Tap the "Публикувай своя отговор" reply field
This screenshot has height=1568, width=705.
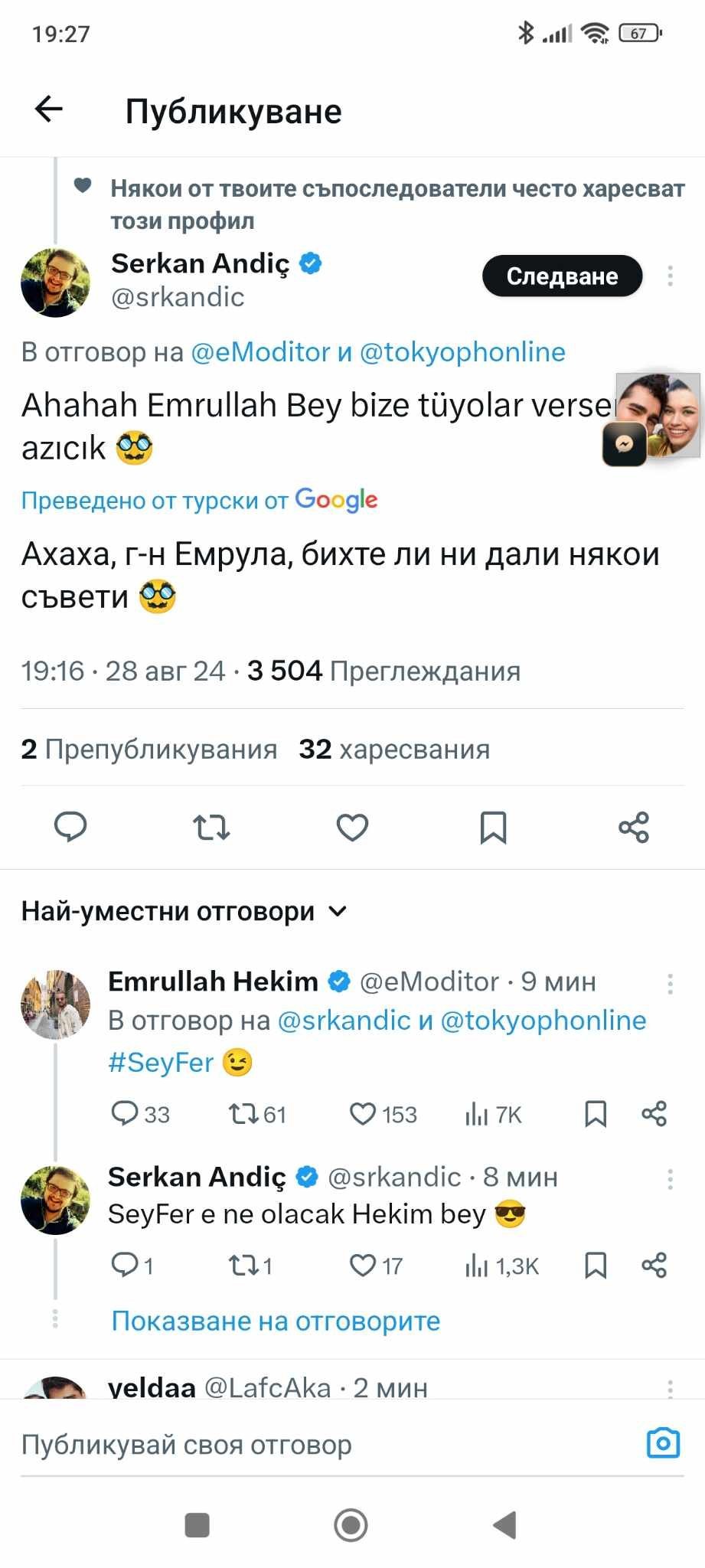(306, 1445)
